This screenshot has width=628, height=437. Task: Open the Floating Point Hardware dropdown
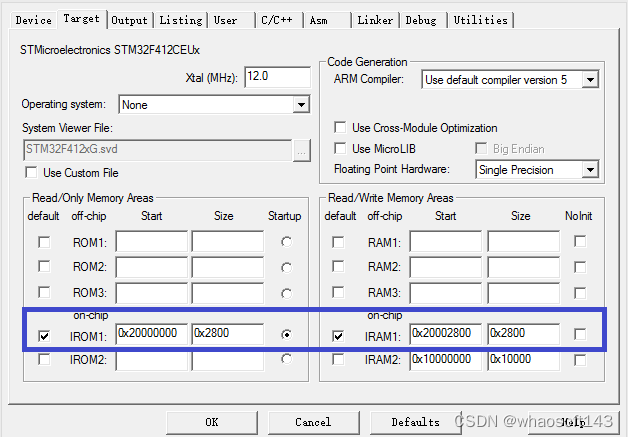click(x=537, y=170)
